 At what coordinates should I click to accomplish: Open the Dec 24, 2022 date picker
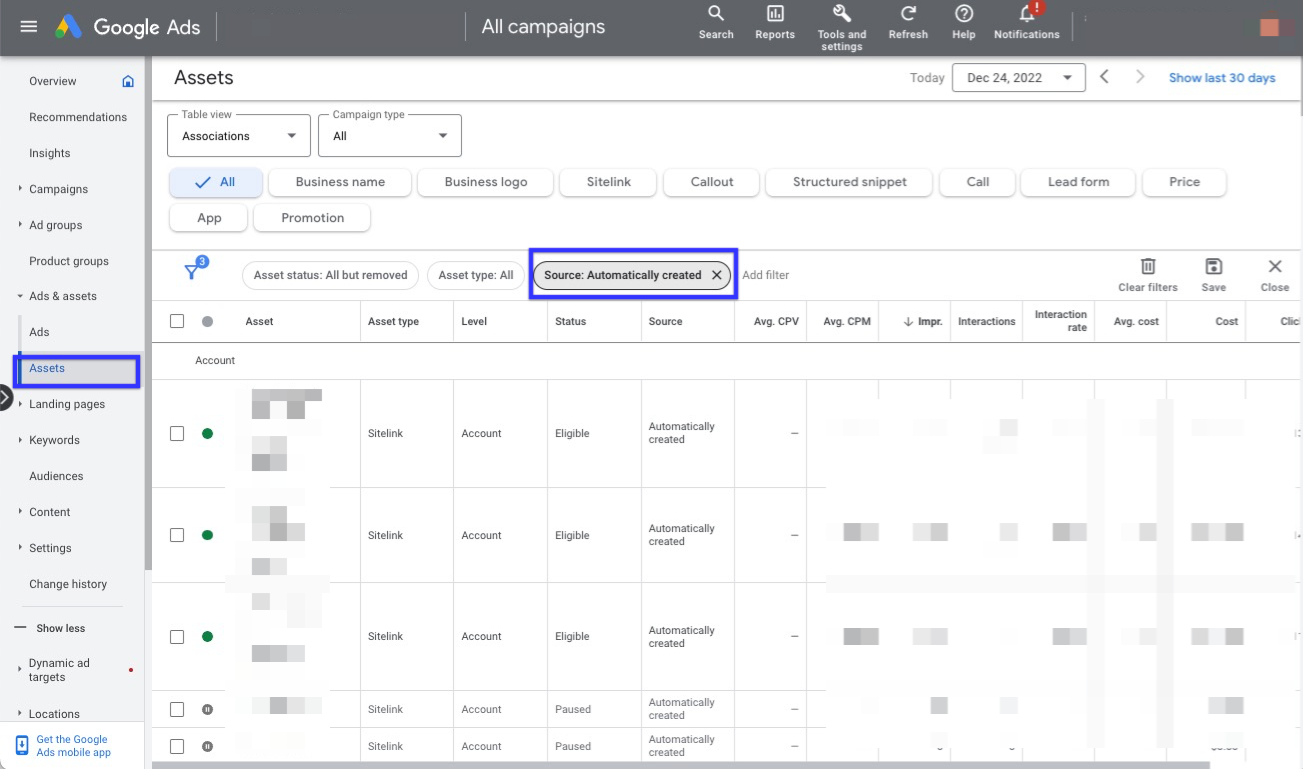pos(1019,78)
